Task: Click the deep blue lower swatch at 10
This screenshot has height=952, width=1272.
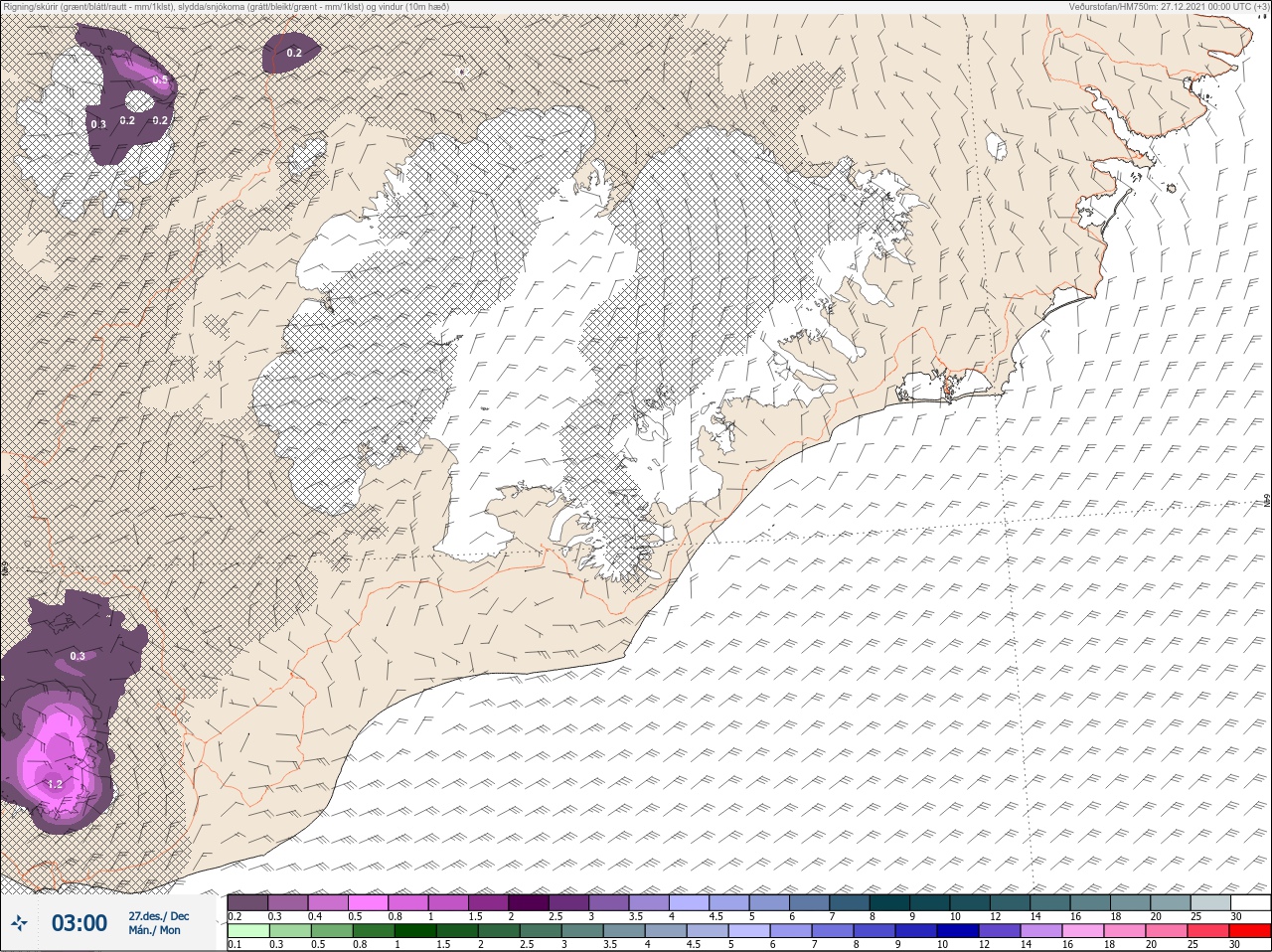Action: (957, 931)
